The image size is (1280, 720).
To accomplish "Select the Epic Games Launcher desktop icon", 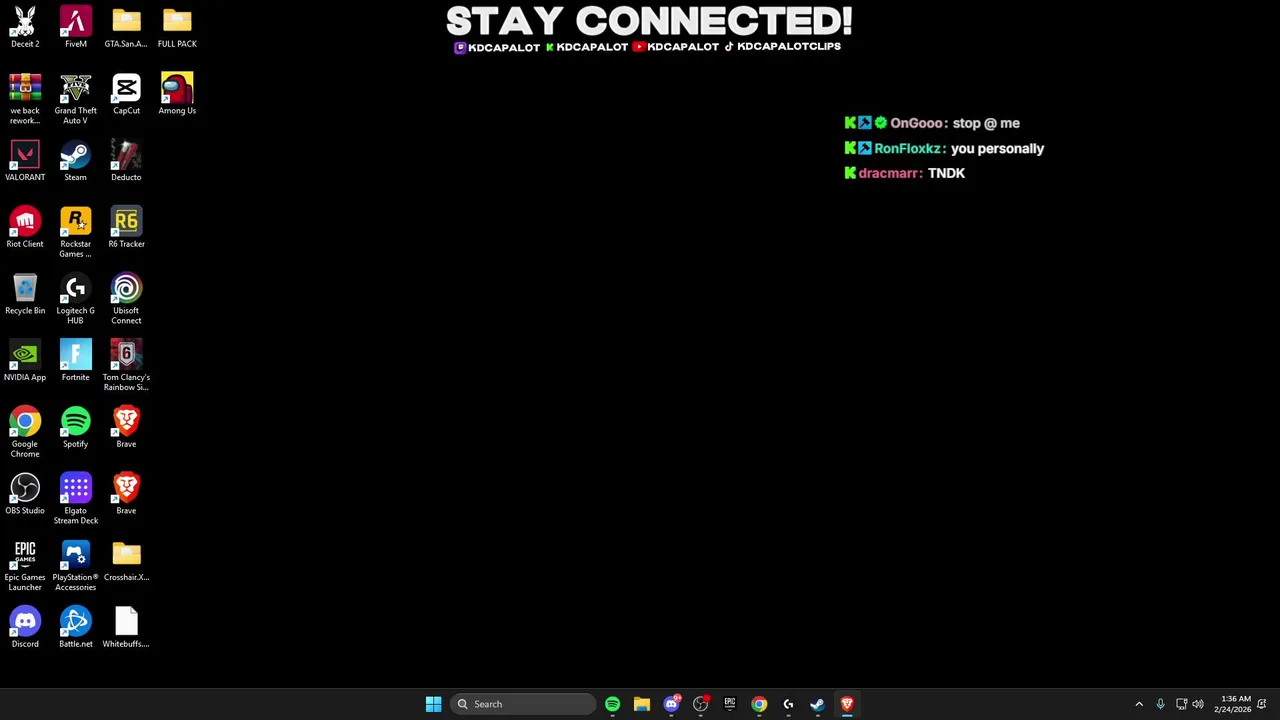I will point(25,565).
